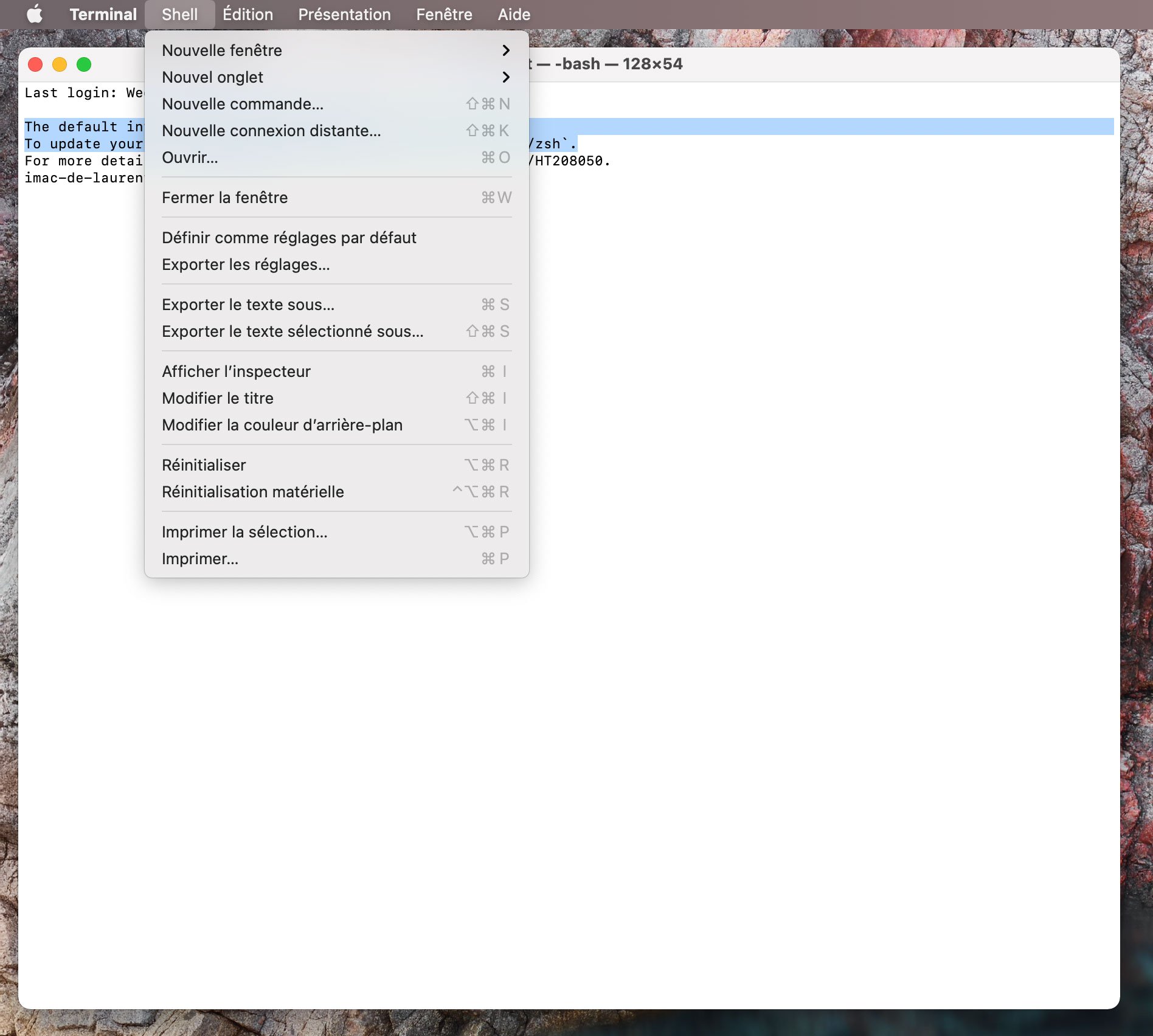Open the Présentation menu

pyautogui.click(x=344, y=14)
